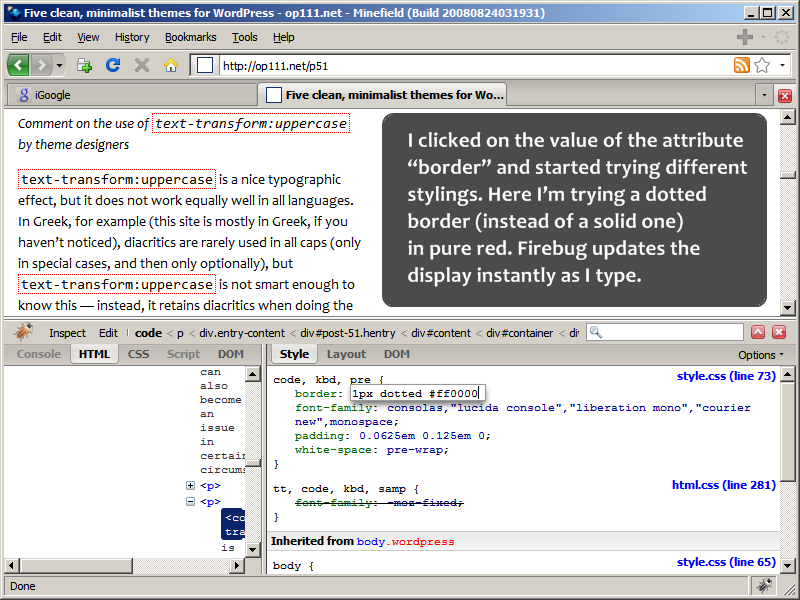800x600 pixels.
Task: Click Firebug status bar bug icon
Action: pos(764,586)
